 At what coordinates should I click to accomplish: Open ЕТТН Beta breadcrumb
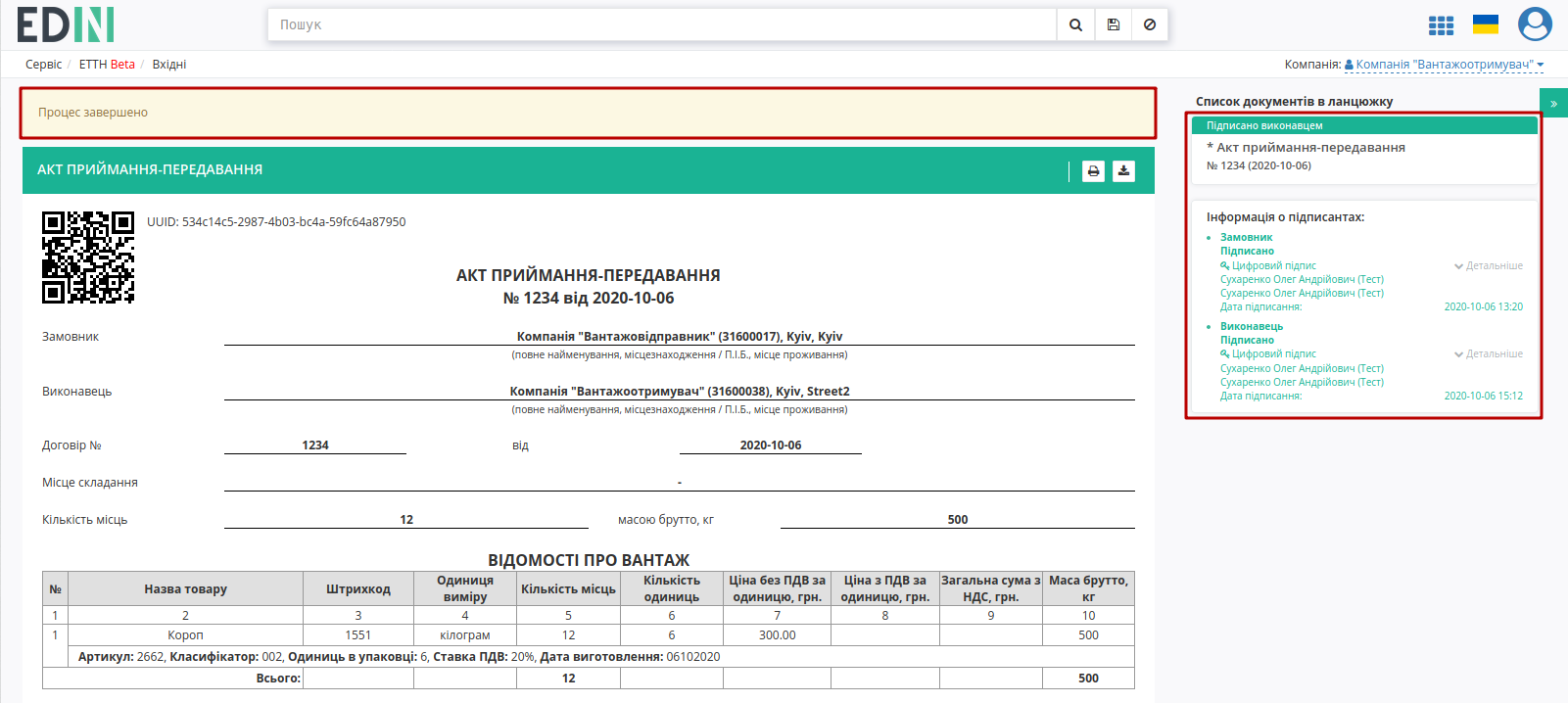click(107, 65)
